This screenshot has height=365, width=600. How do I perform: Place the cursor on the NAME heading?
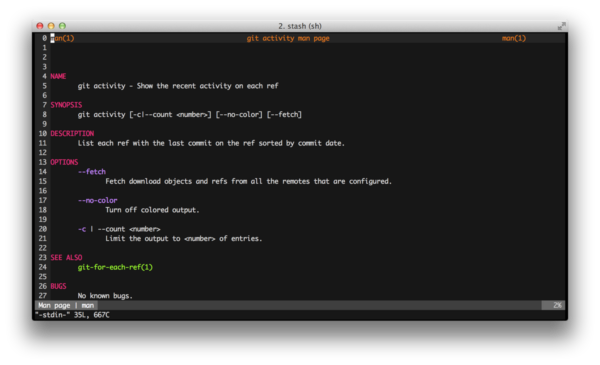pos(58,76)
